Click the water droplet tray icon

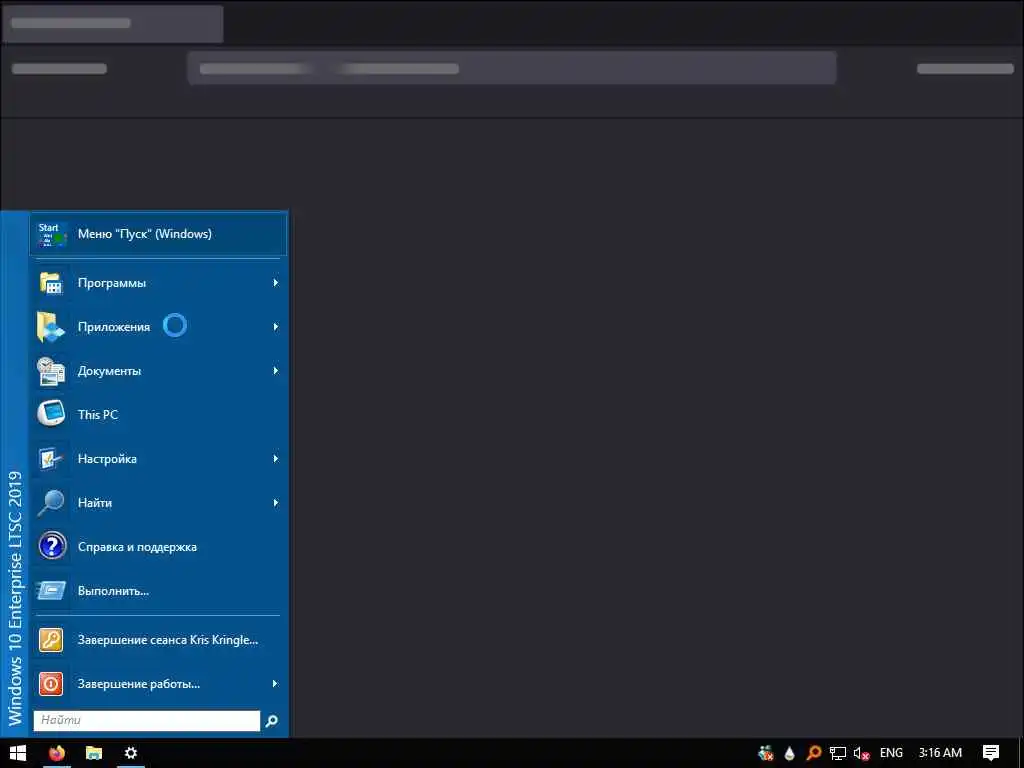pyautogui.click(x=790, y=753)
